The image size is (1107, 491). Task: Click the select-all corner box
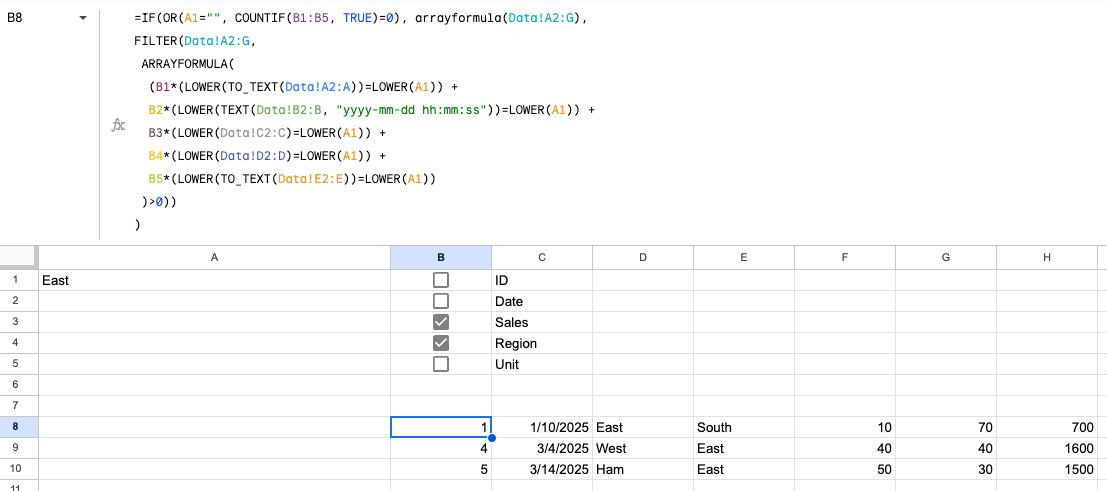(19, 258)
